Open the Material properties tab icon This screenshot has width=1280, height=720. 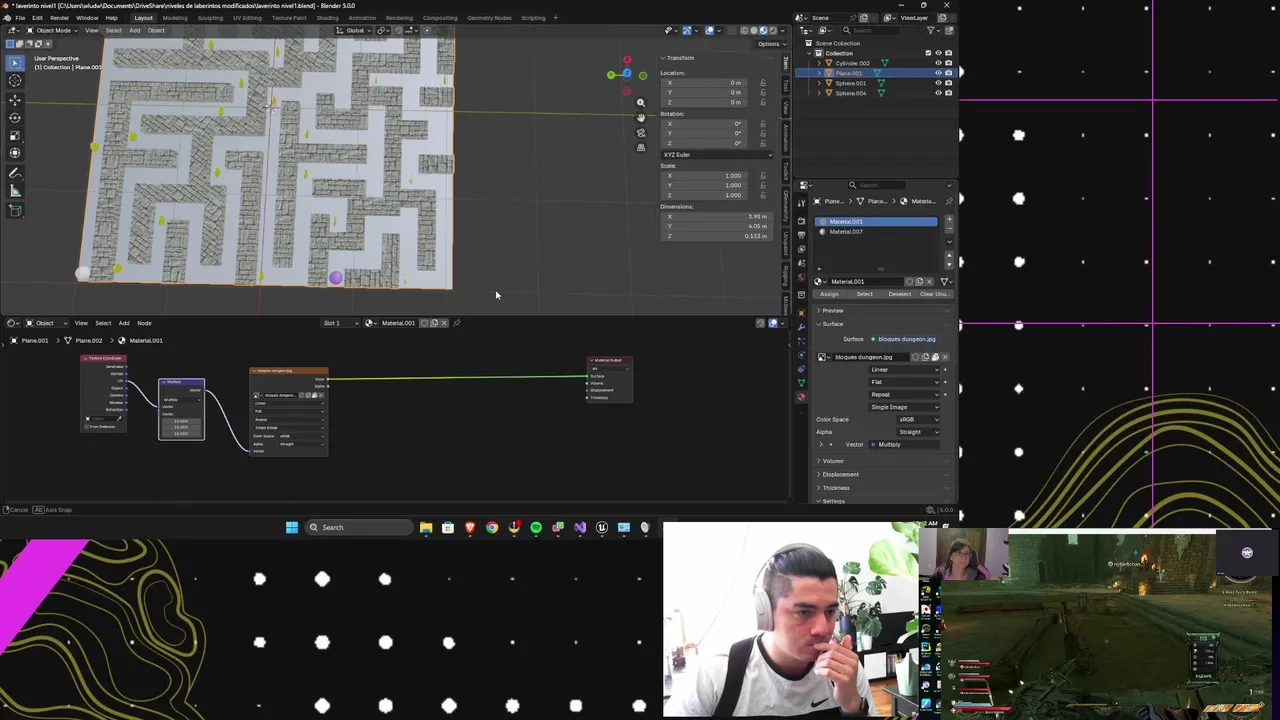click(x=801, y=397)
